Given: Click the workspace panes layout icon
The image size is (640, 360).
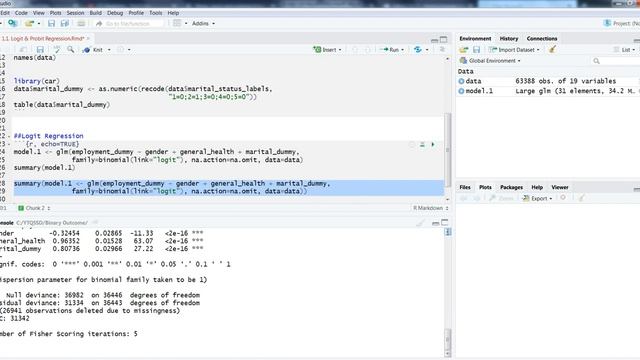Looking at the screenshot, I should click(177, 23).
